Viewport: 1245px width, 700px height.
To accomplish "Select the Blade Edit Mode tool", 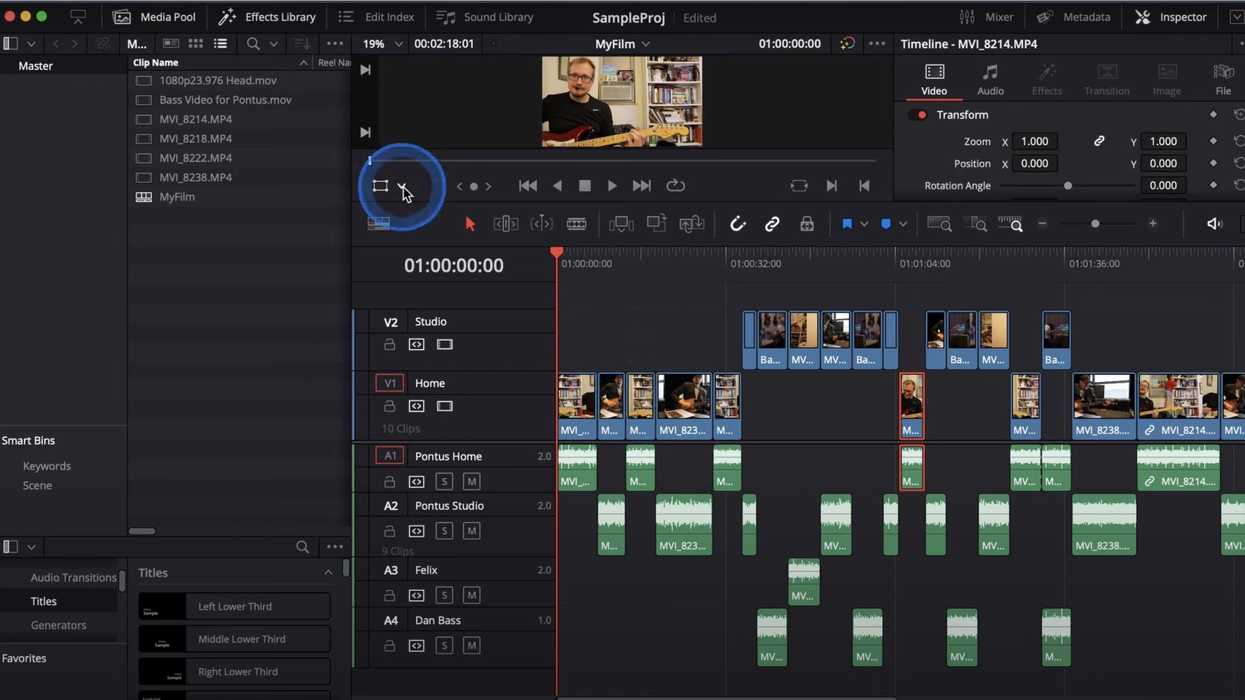I will (577, 224).
